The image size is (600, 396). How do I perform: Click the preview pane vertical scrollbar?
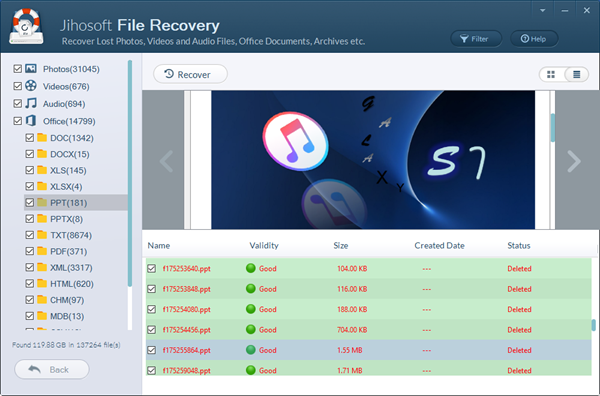coord(553,127)
